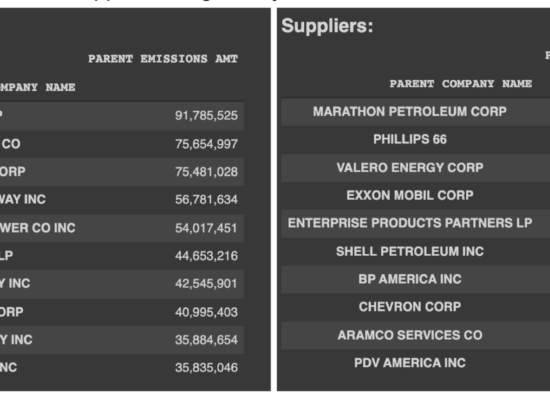Click the Suppliers: section heading
Viewport: 550px width, 400px height.
click(327, 26)
